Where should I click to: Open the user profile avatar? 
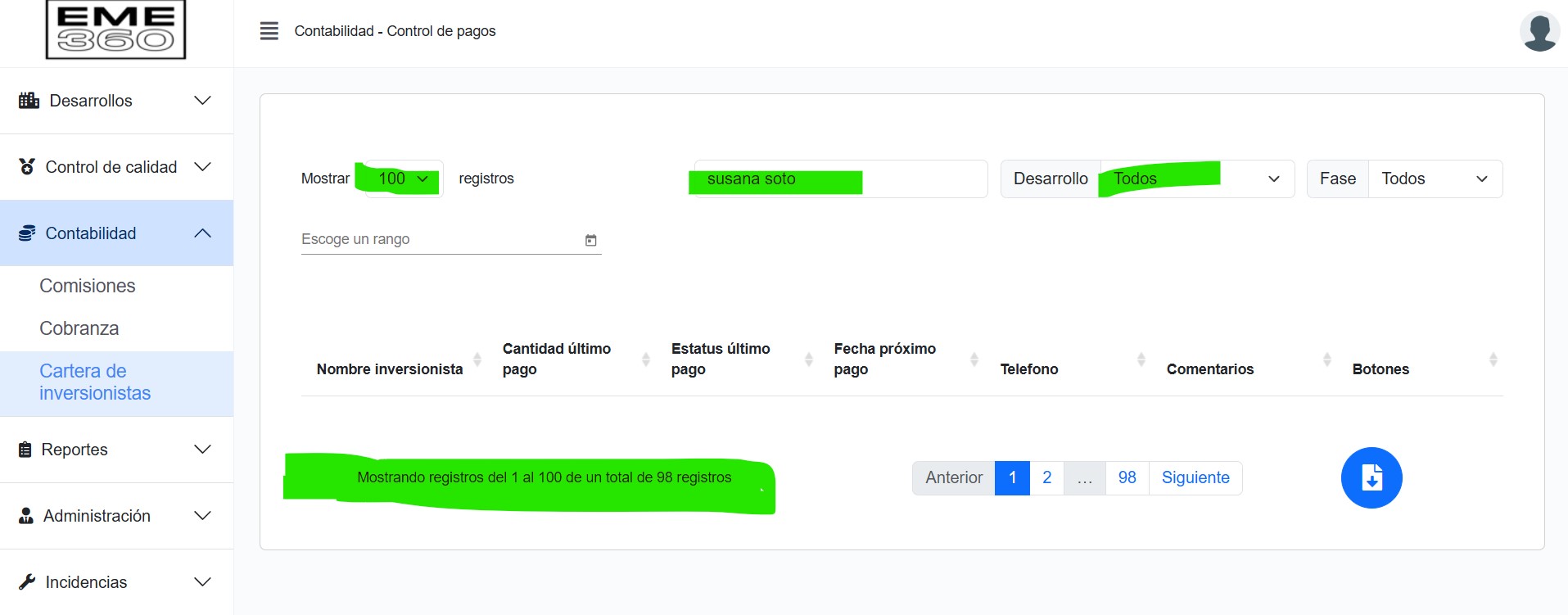pyautogui.click(x=1539, y=32)
